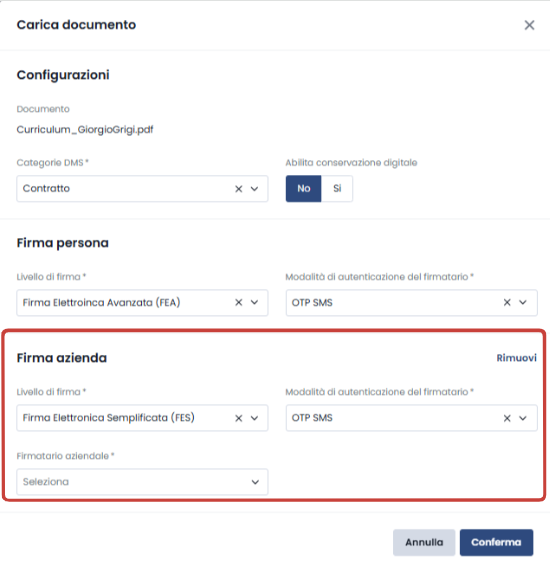550x568 pixels.
Task: Clear Firma Elettronica Semplificata (FES) value
Action: 238,418
